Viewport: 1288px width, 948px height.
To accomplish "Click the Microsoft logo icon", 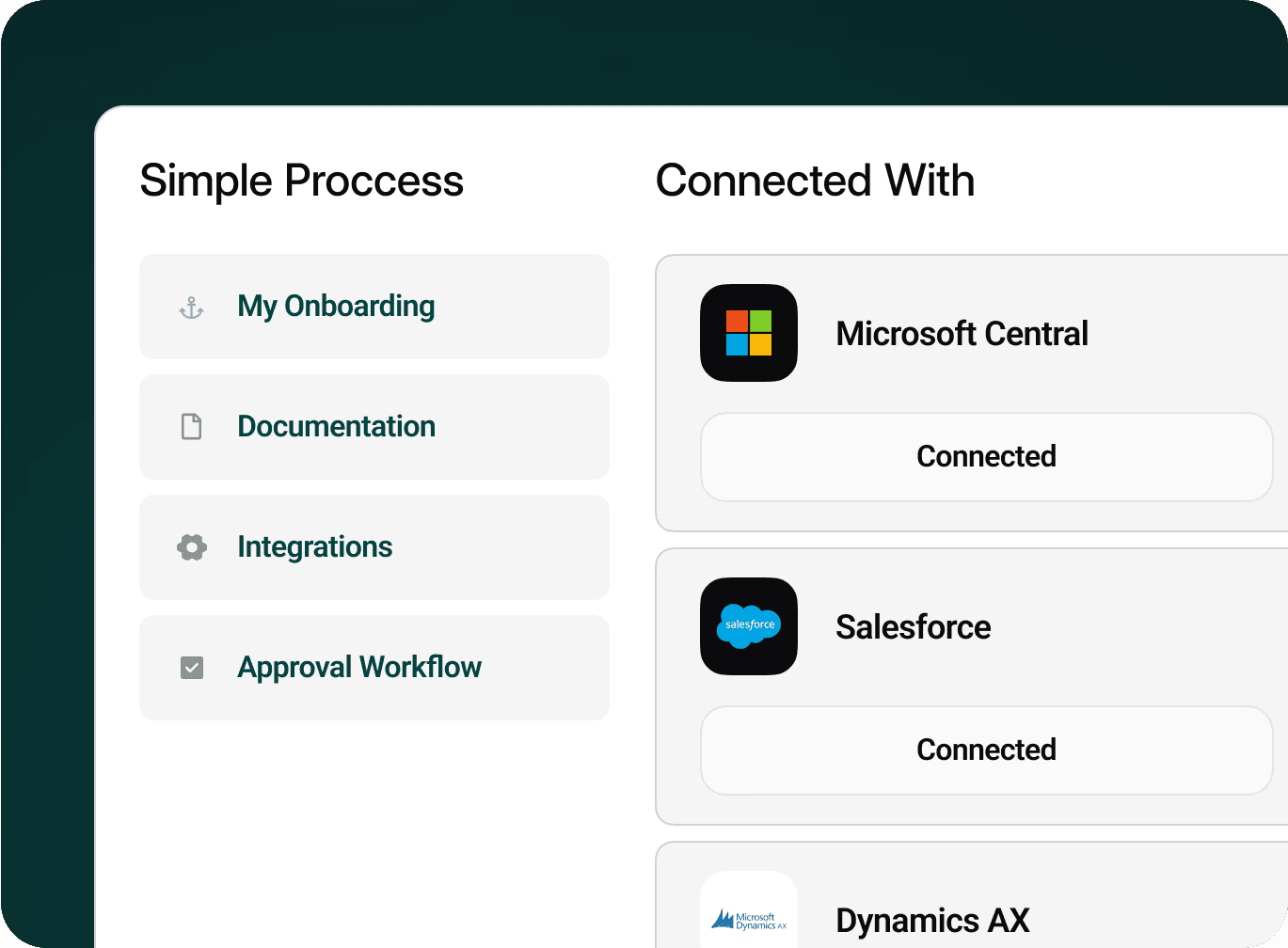I will 749,333.
